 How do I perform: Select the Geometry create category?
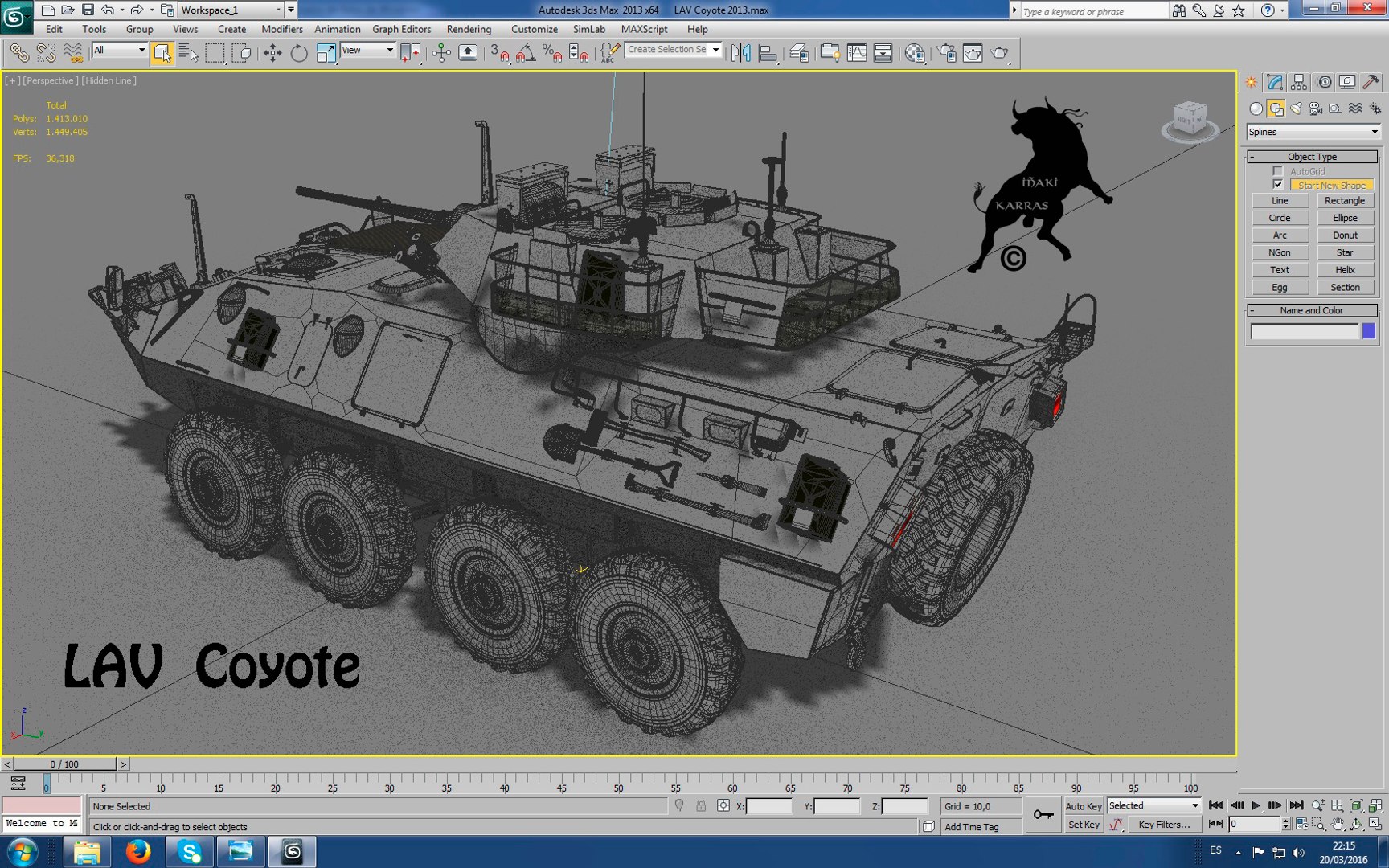[1256, 108]
